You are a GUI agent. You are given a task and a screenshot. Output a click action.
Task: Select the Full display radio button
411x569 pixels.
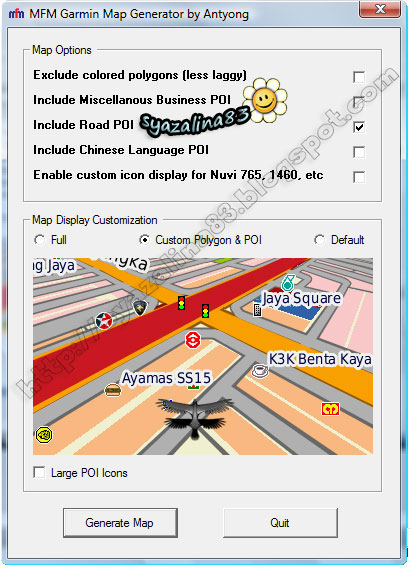pyautogui.click(x=40, y=240)
